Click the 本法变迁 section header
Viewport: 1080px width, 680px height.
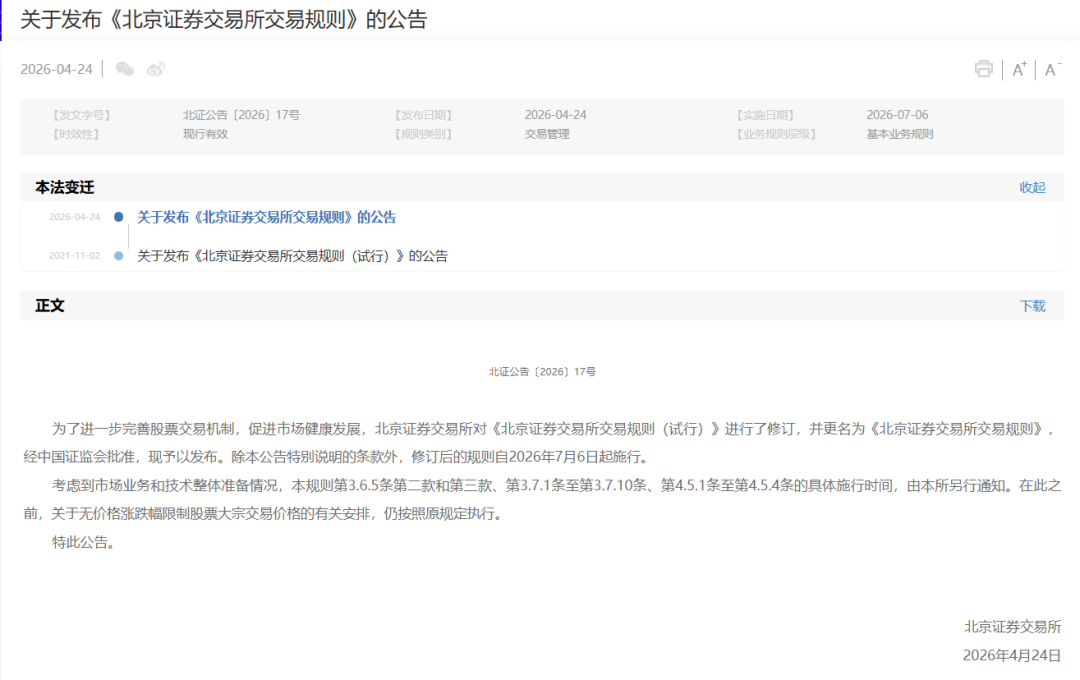pyautogui.click(x=65, y=187)
